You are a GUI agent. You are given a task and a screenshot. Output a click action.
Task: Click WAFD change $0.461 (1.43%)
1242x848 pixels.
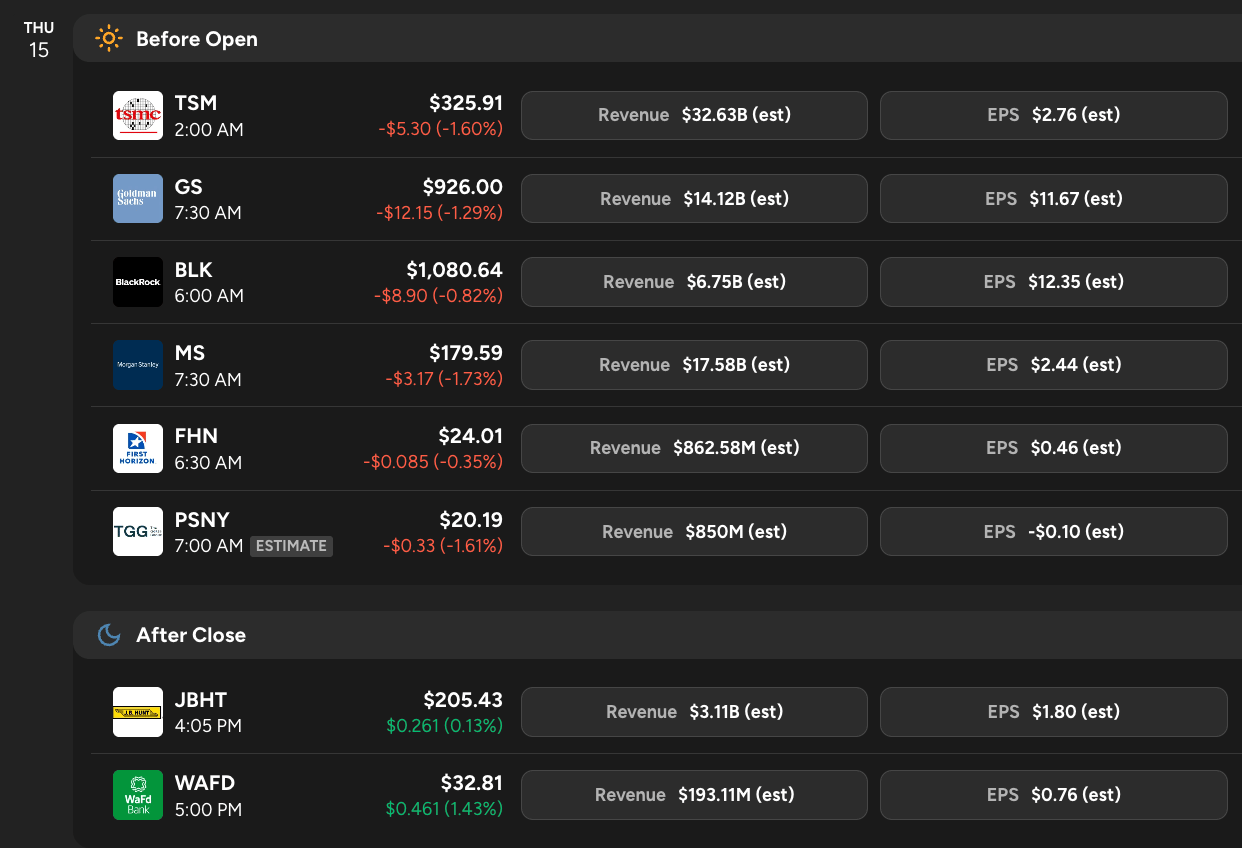445,809
